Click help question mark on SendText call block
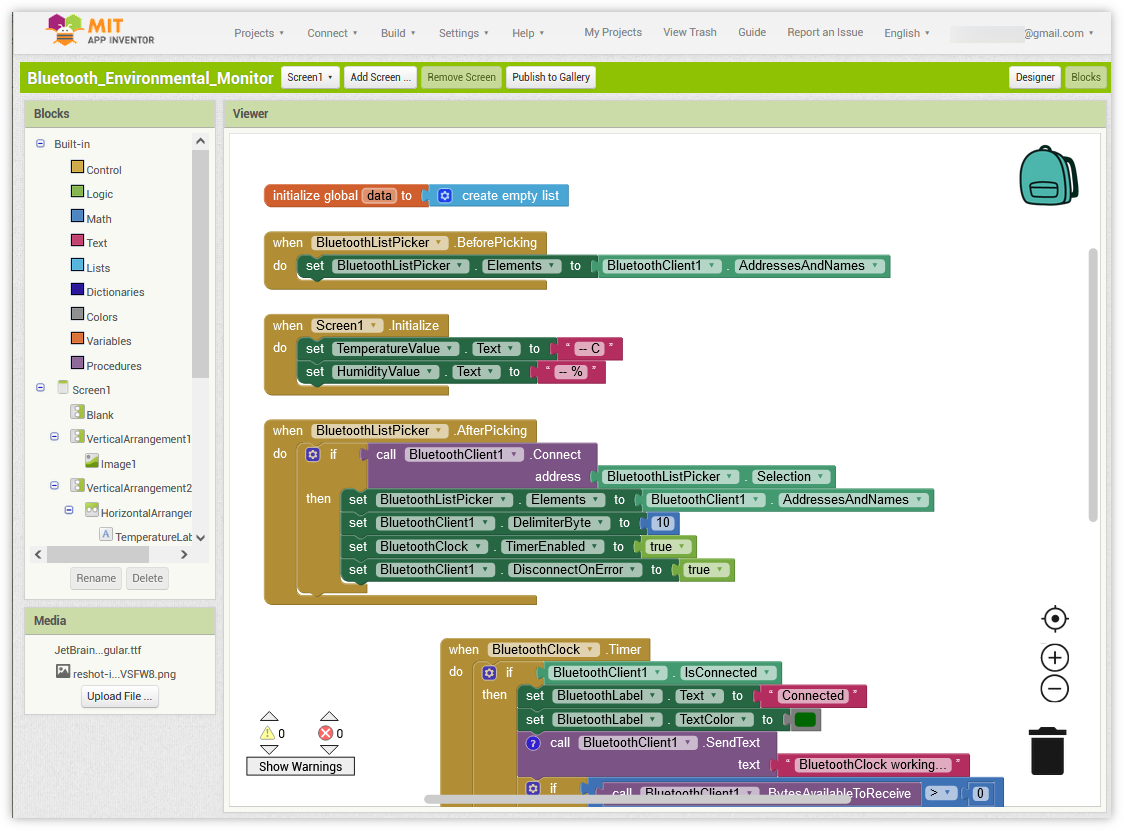Screen dimensions: 1124x831 (533, 743)
